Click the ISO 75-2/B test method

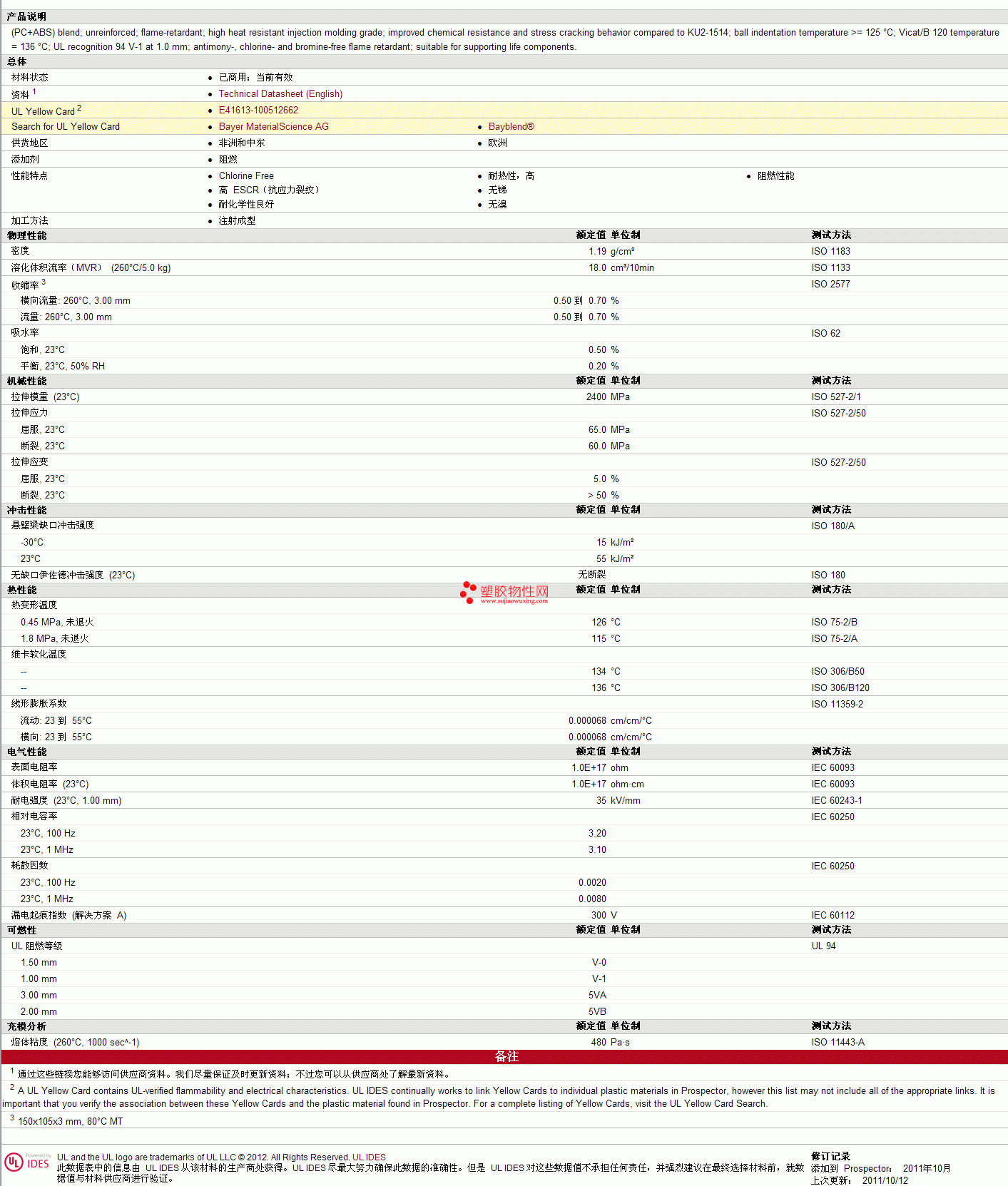coord(834,622)
